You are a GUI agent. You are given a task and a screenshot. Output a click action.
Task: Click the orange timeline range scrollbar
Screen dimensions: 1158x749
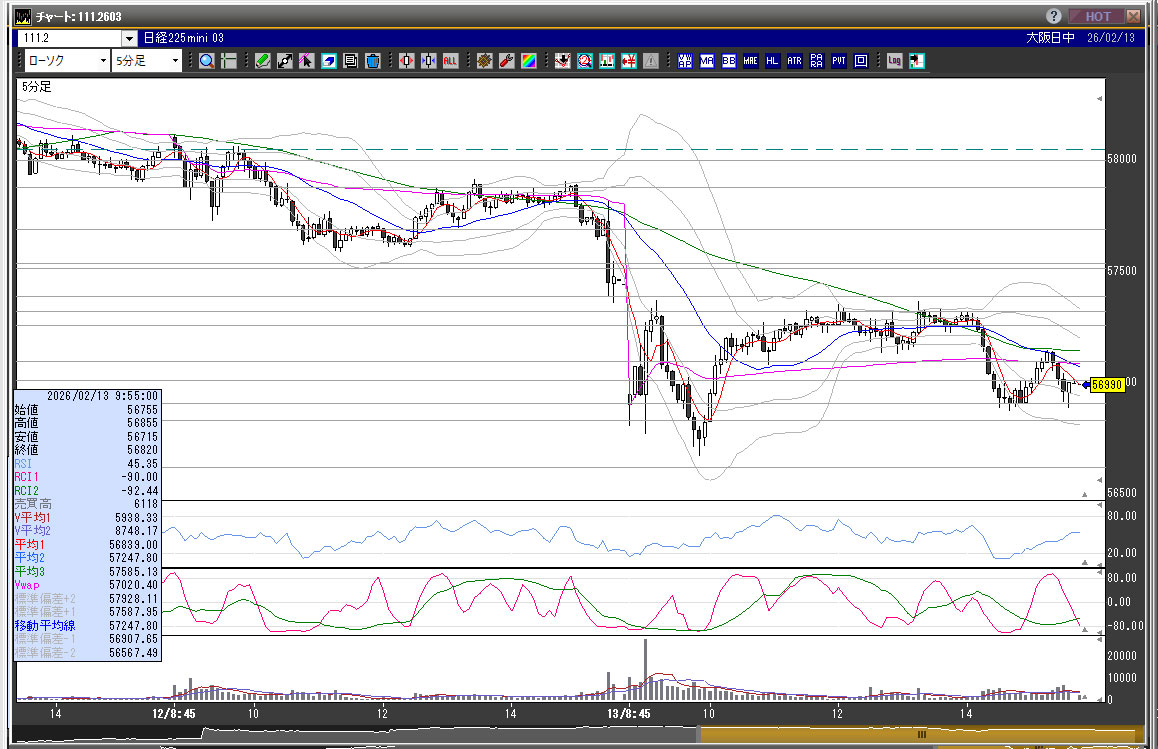[x=920, y=734]
